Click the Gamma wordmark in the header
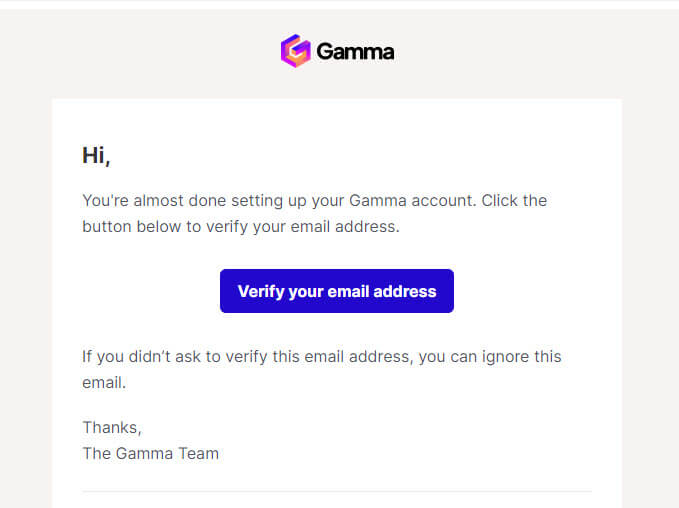The image size is (679, 508). point(355,52)
